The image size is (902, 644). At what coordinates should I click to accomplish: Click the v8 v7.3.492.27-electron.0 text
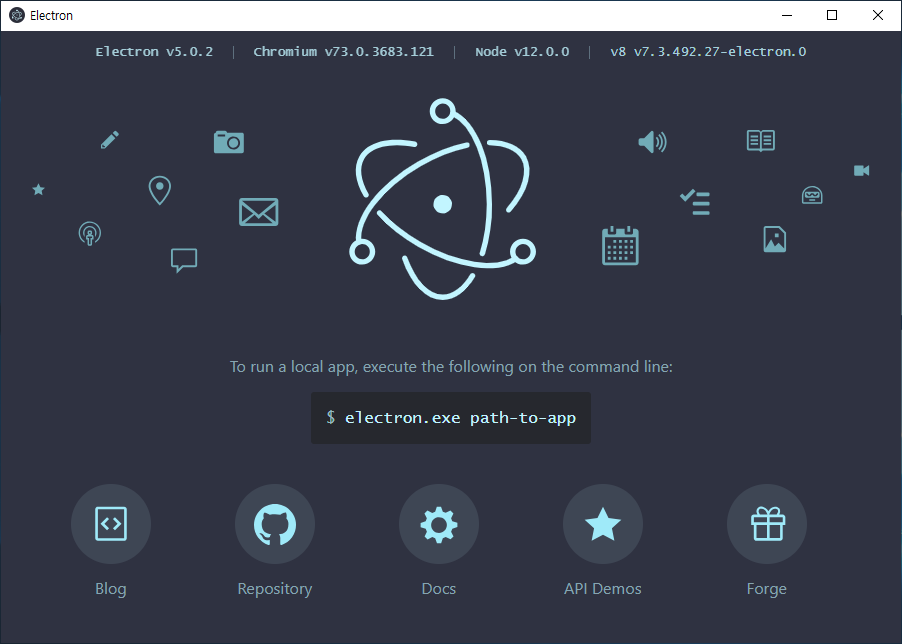point(708,52)
